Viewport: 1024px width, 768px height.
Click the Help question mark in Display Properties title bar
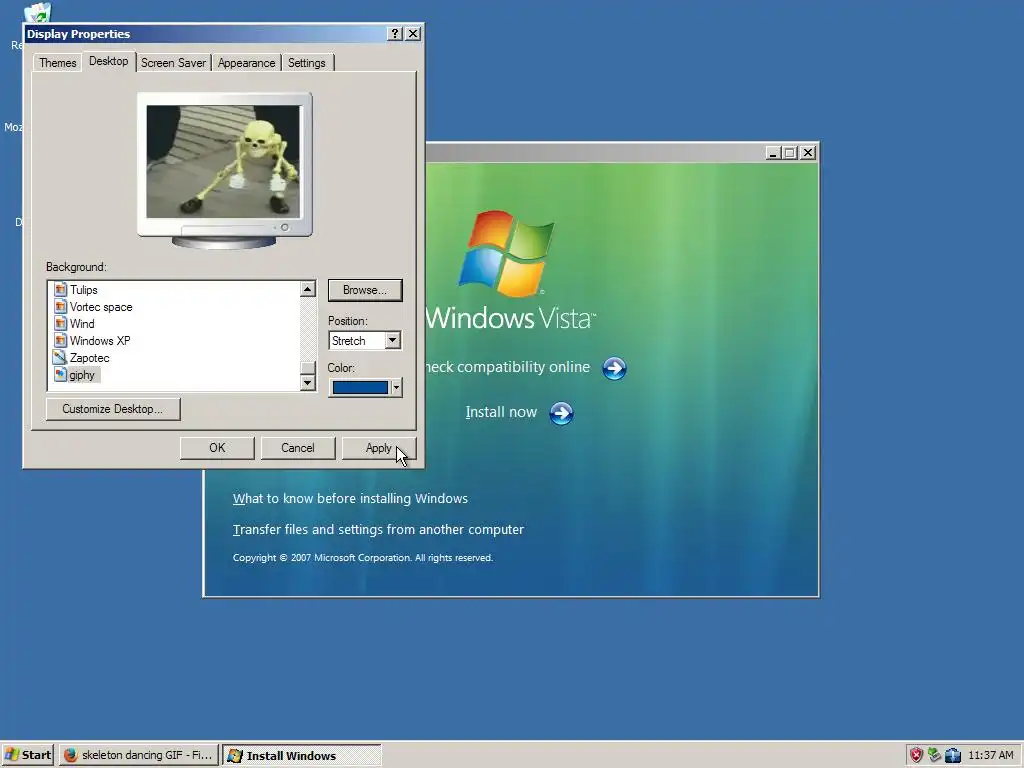pos(394,33)
